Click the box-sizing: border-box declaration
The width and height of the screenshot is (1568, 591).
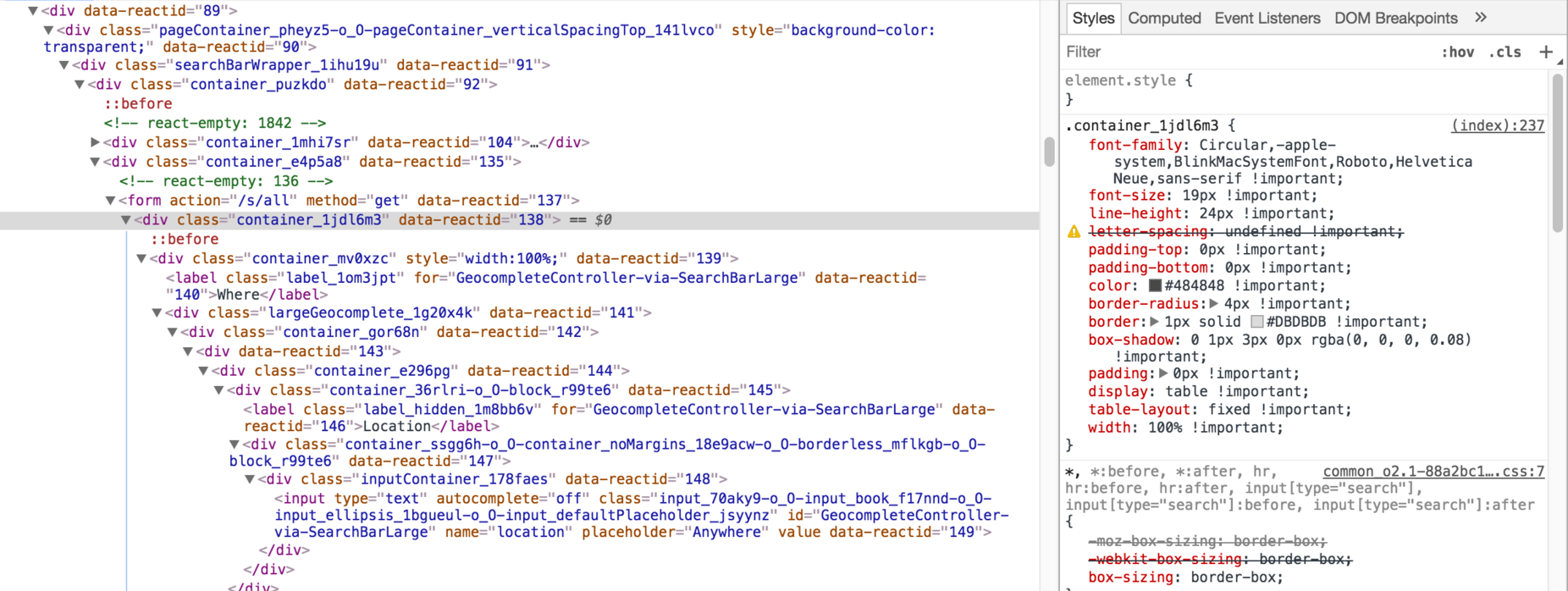click(1185, 577)
